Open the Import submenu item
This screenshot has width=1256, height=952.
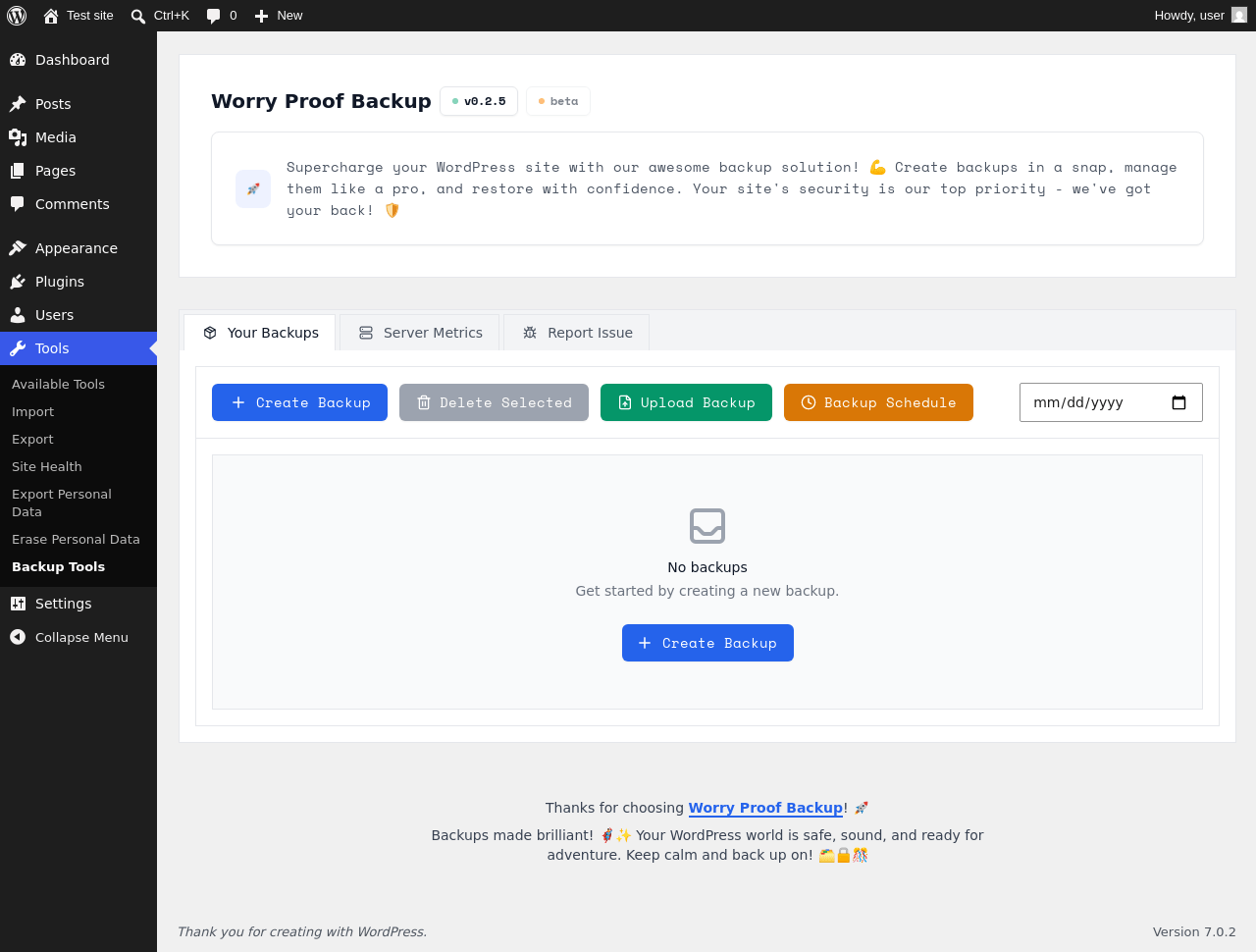[78, 412]
